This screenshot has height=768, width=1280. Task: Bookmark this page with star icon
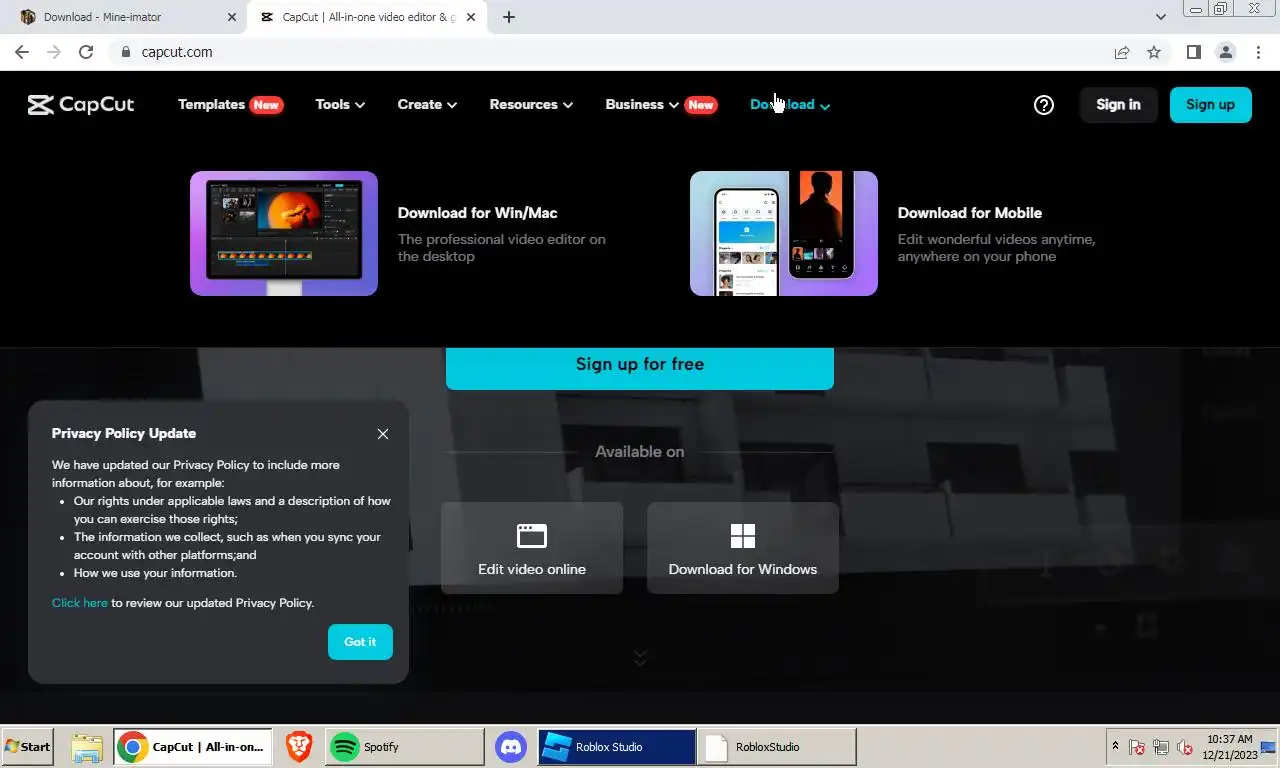click(x=1154, y=52)
